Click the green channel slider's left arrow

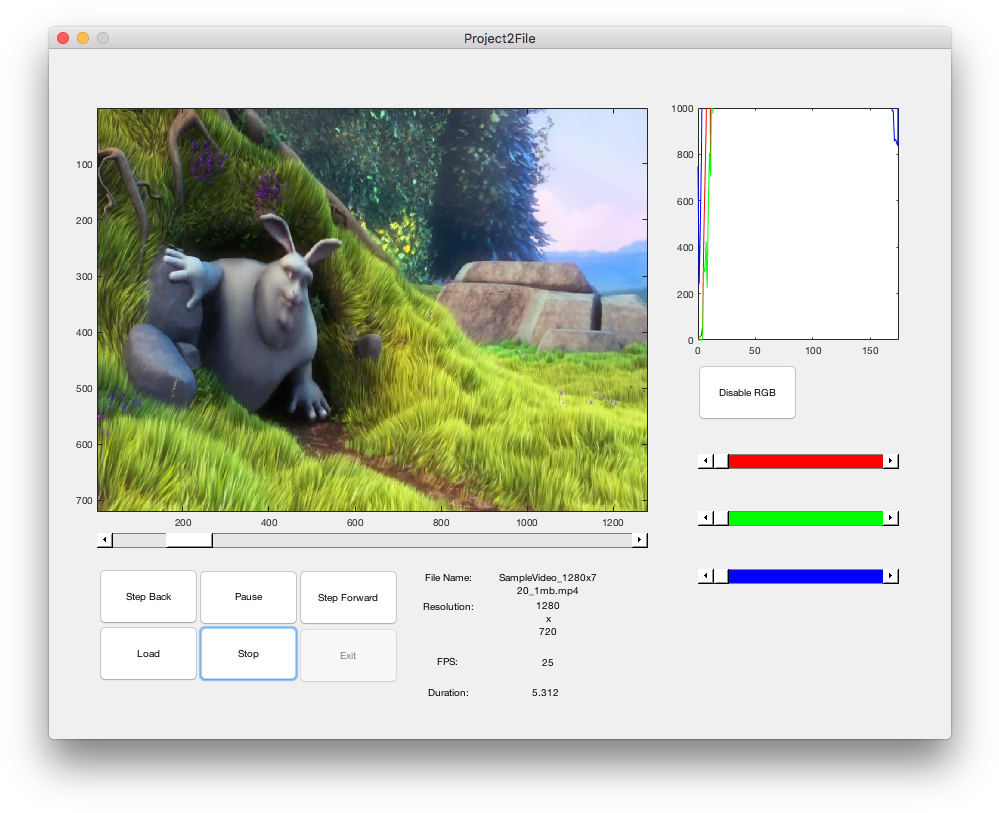[704, 518]
